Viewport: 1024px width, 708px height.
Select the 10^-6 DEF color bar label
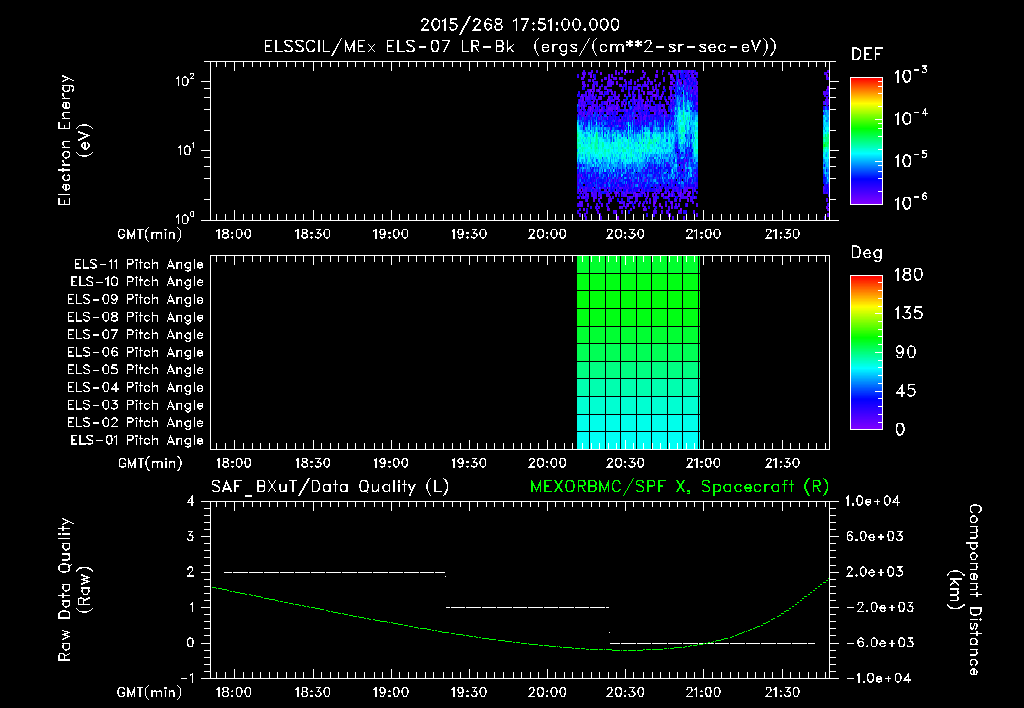(x=910, y=202)
